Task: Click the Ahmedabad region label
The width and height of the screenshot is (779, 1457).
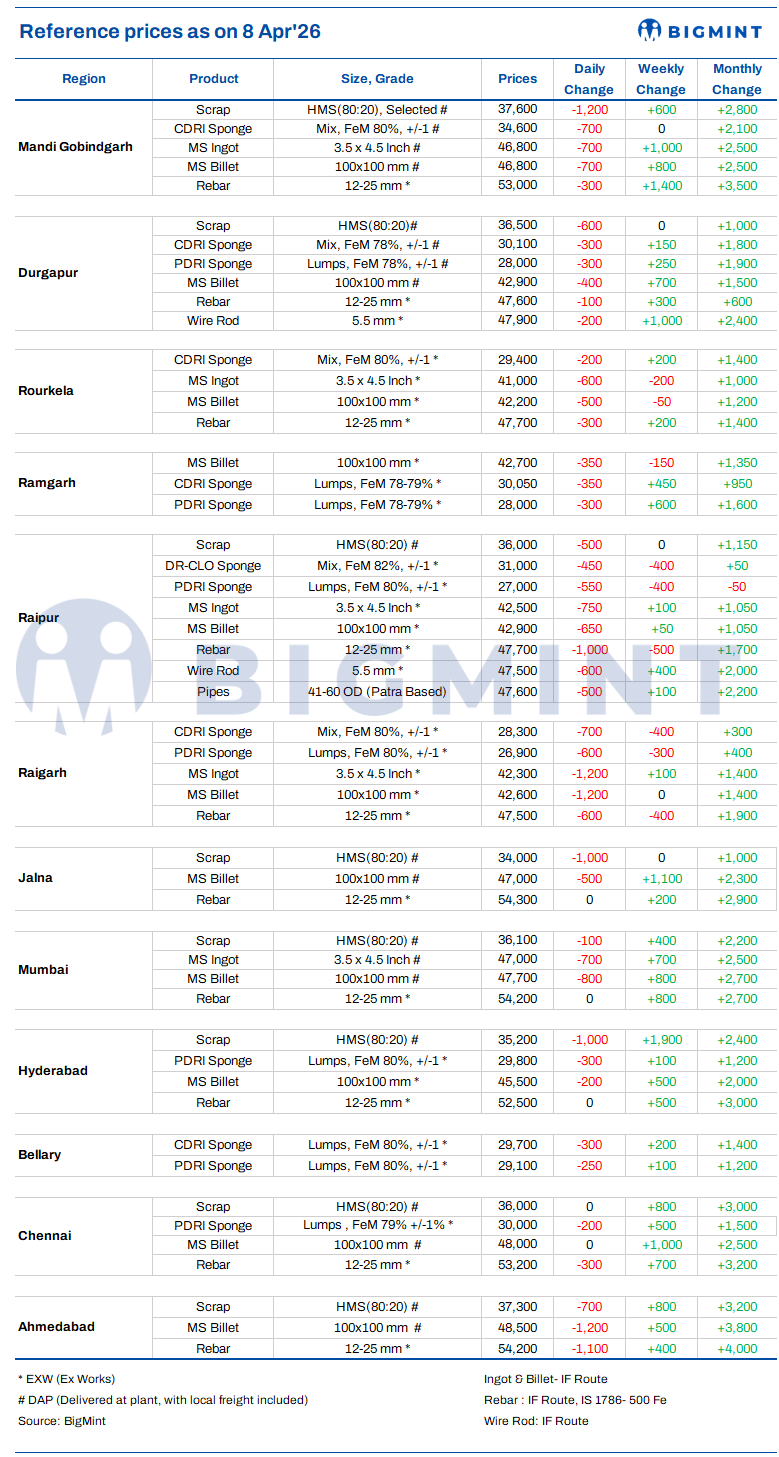Action: coord(56,1327)
